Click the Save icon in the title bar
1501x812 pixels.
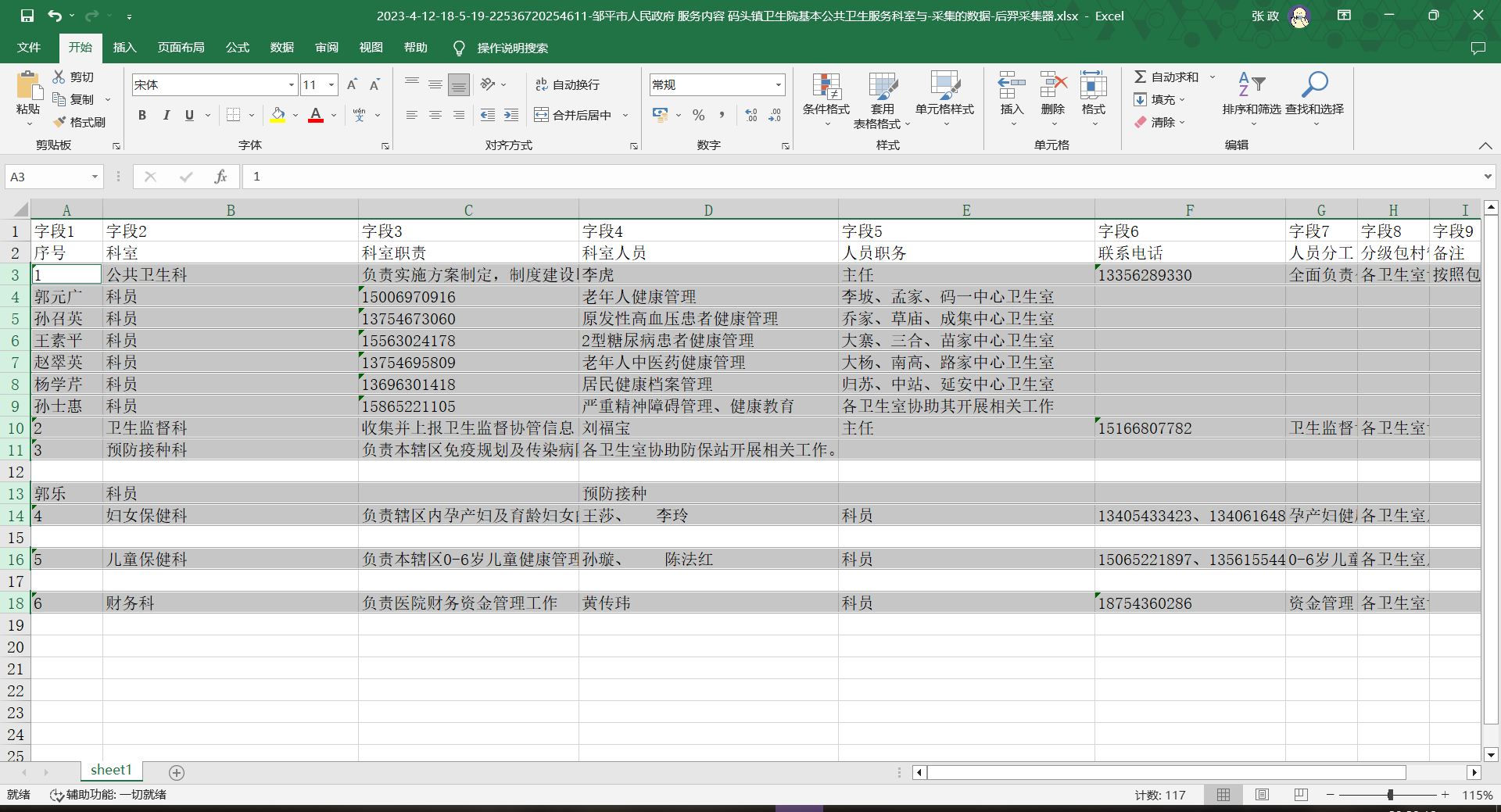[27, 16]
